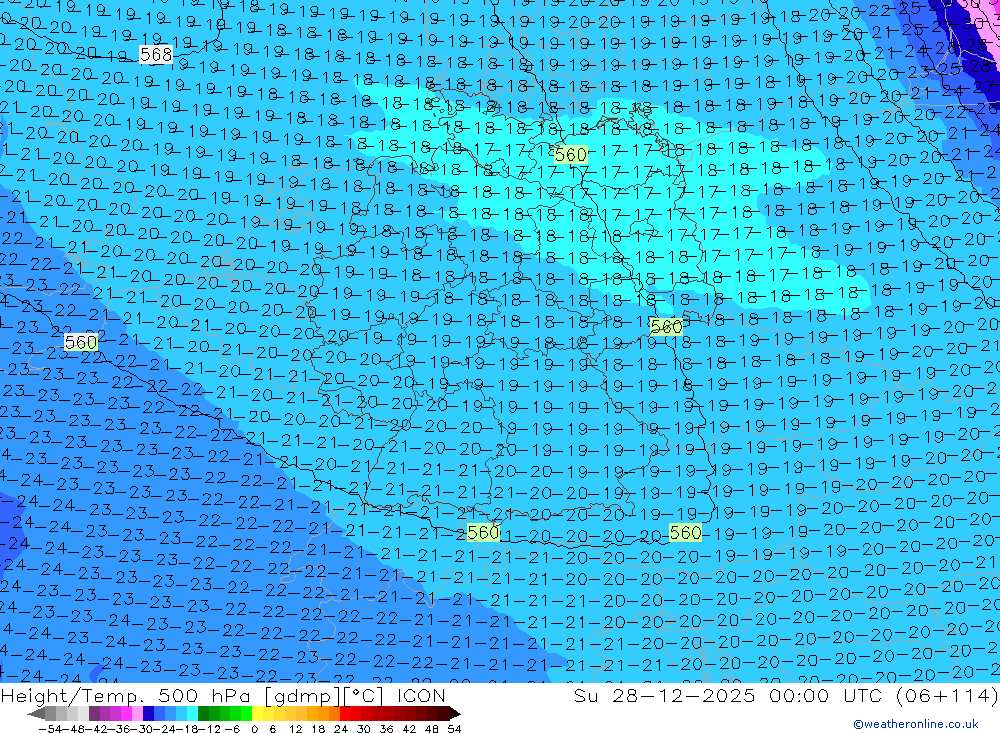Click the topmost 560 contour label
The width and height of the screenshot is (1000, 733).
coord(570,154)
